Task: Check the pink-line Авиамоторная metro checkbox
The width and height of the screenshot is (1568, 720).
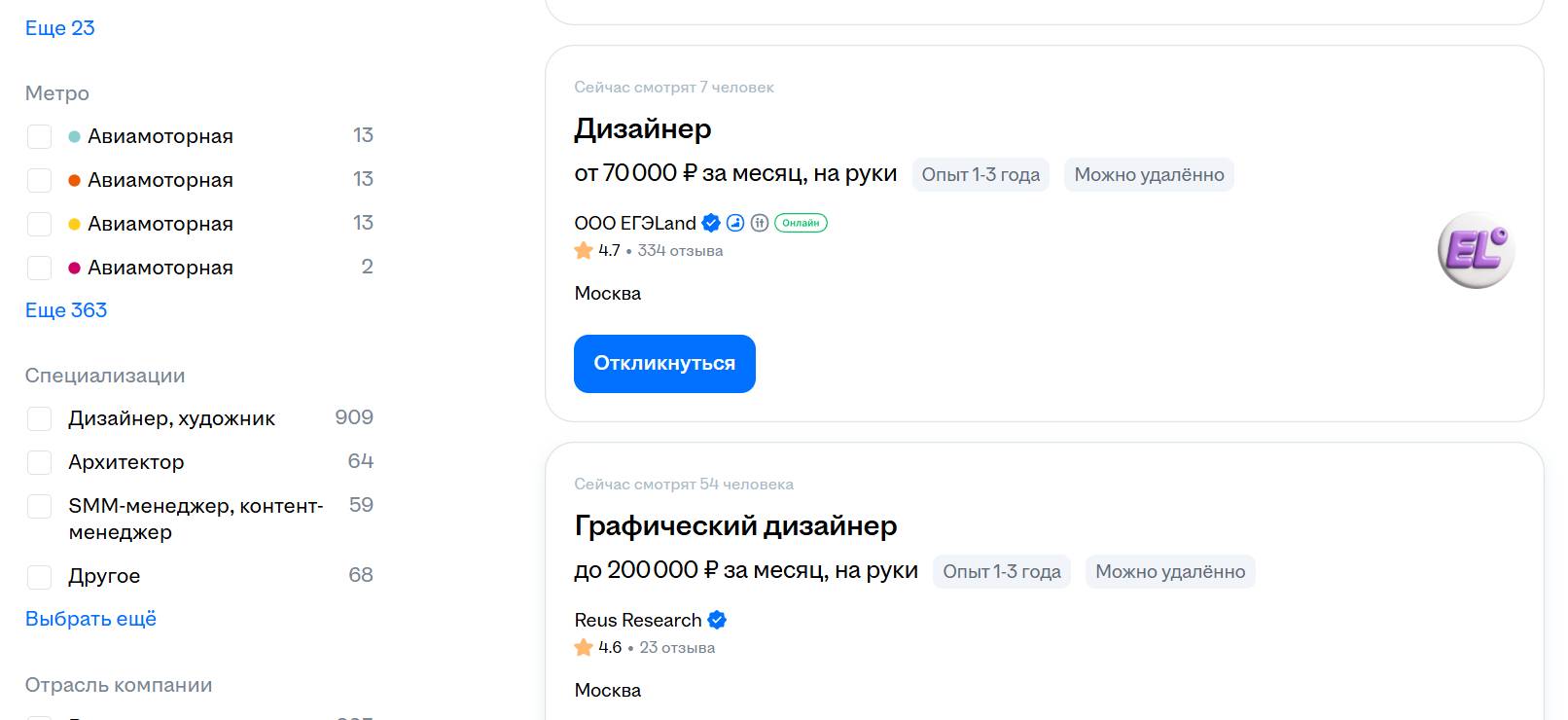Action: (39, 268)
